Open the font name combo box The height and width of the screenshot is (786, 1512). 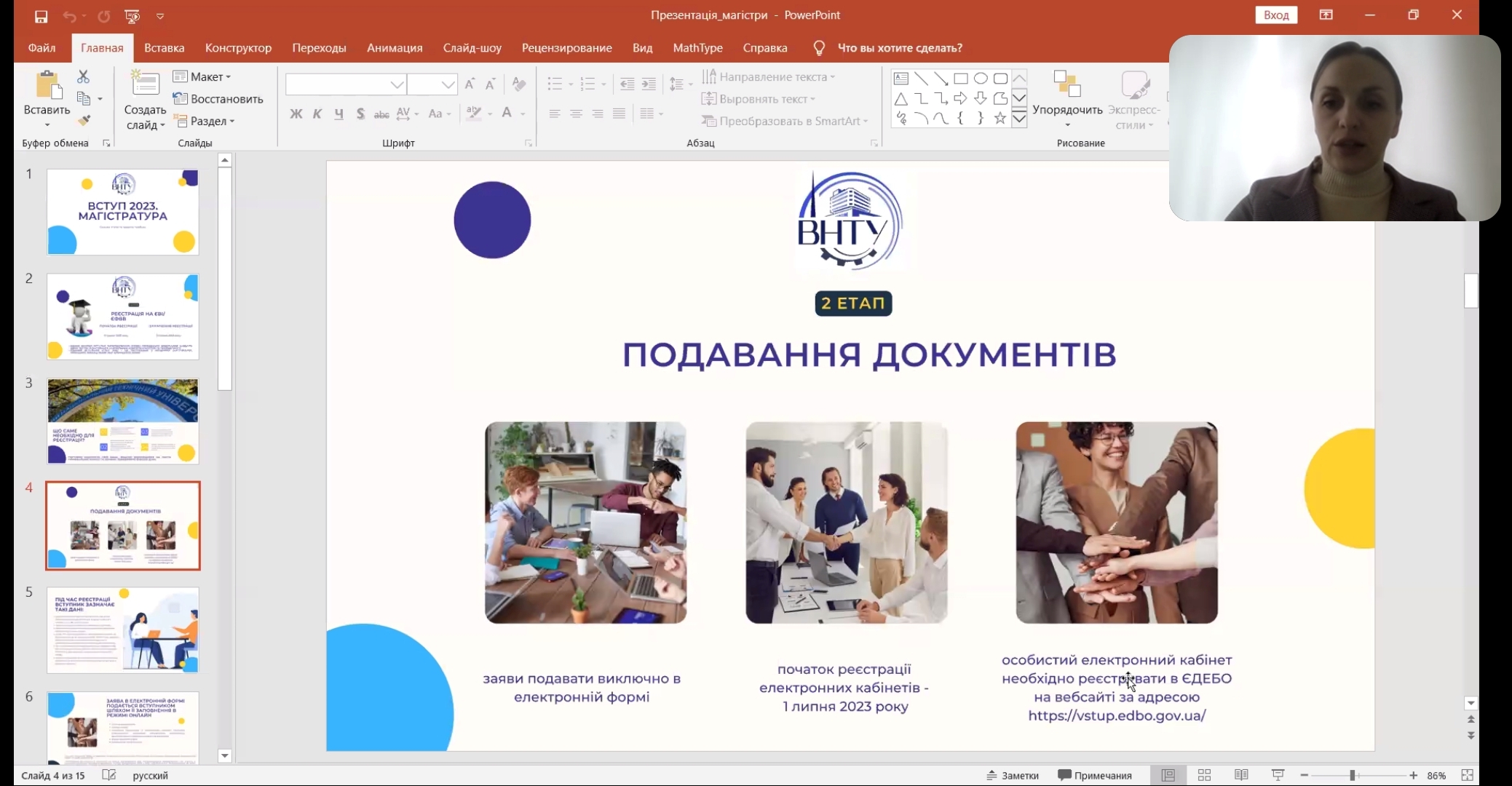point(346,84)
